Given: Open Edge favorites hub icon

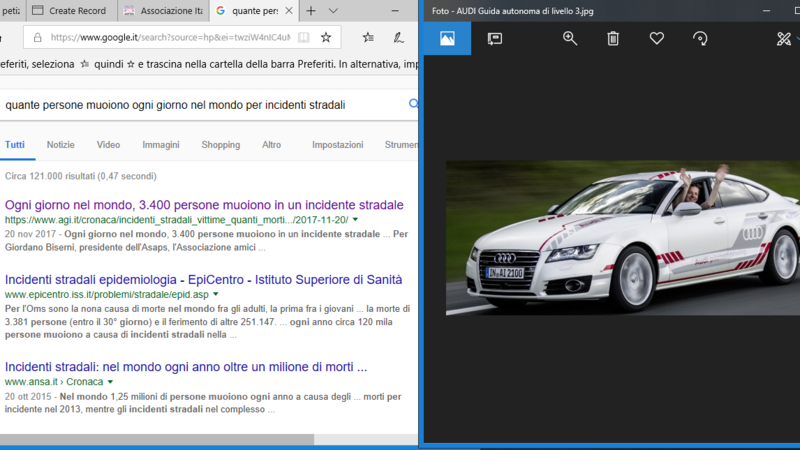Looking at the screenshot, I should pos(368,37).
